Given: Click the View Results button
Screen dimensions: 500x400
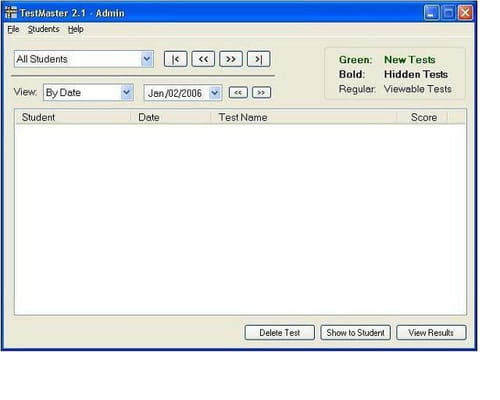Looking at the screenshot, I should pyautogui.click(x=431, y=333).
